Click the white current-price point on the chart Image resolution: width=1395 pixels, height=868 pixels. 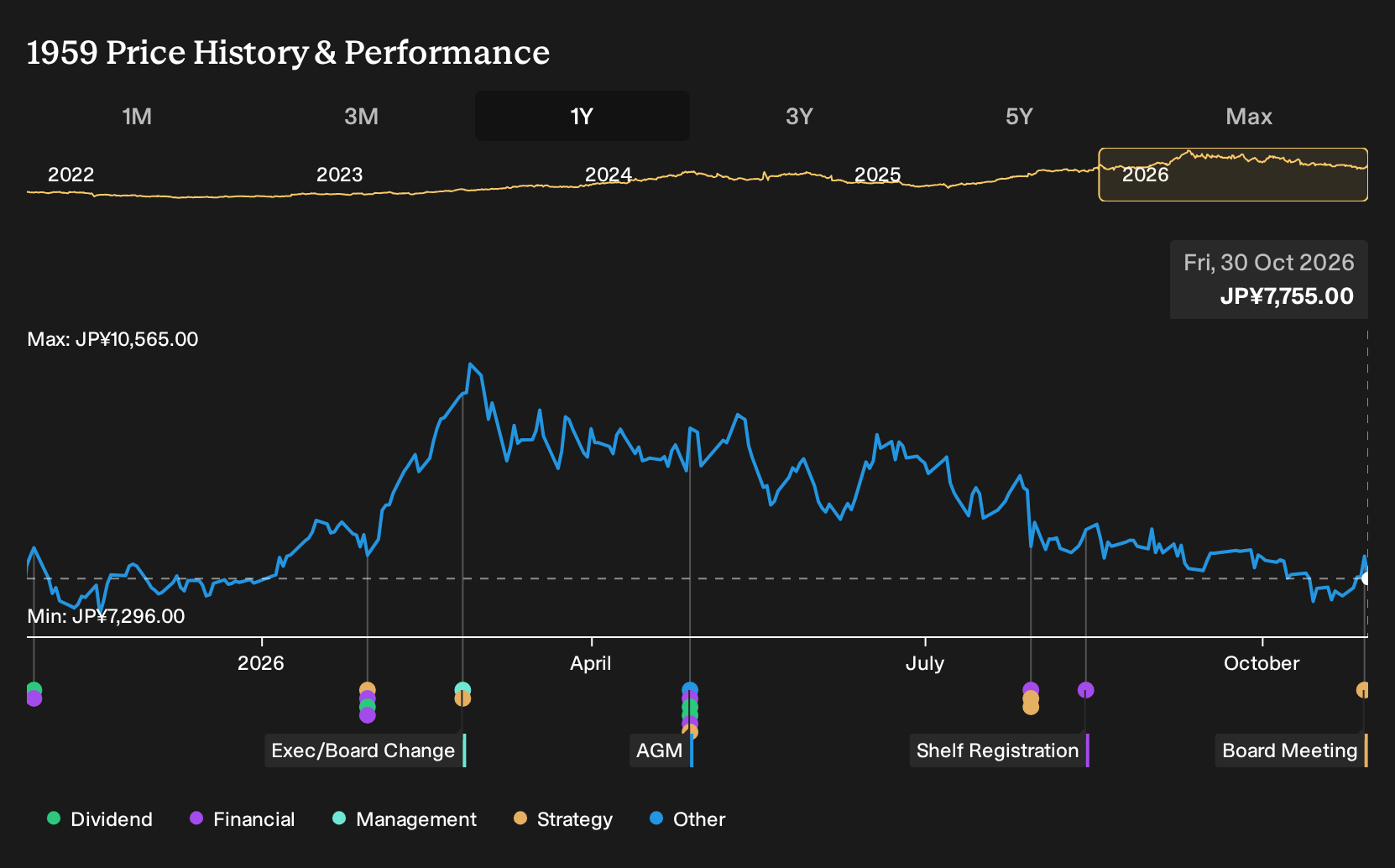1366,578
